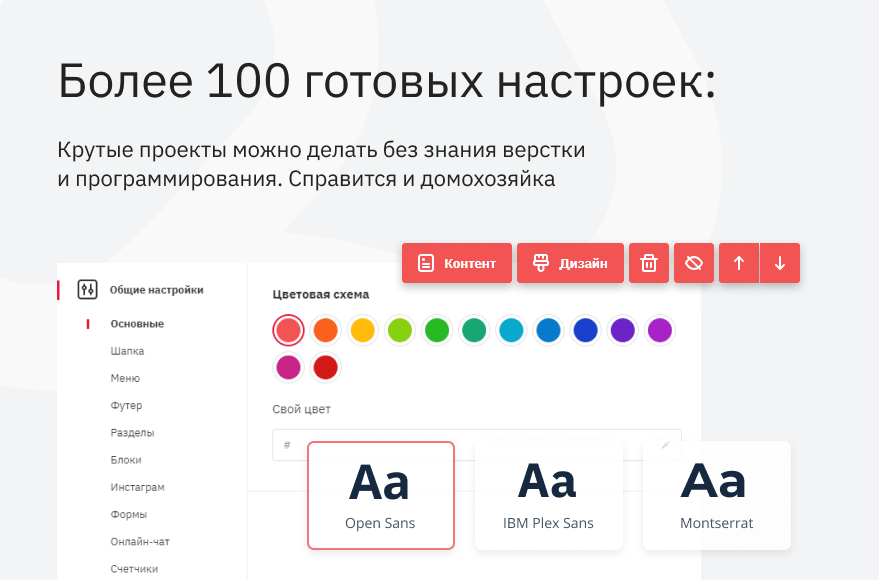879x580 pixels.
Task: Click the Свой цвет hex input field
Action: point(470,445)
